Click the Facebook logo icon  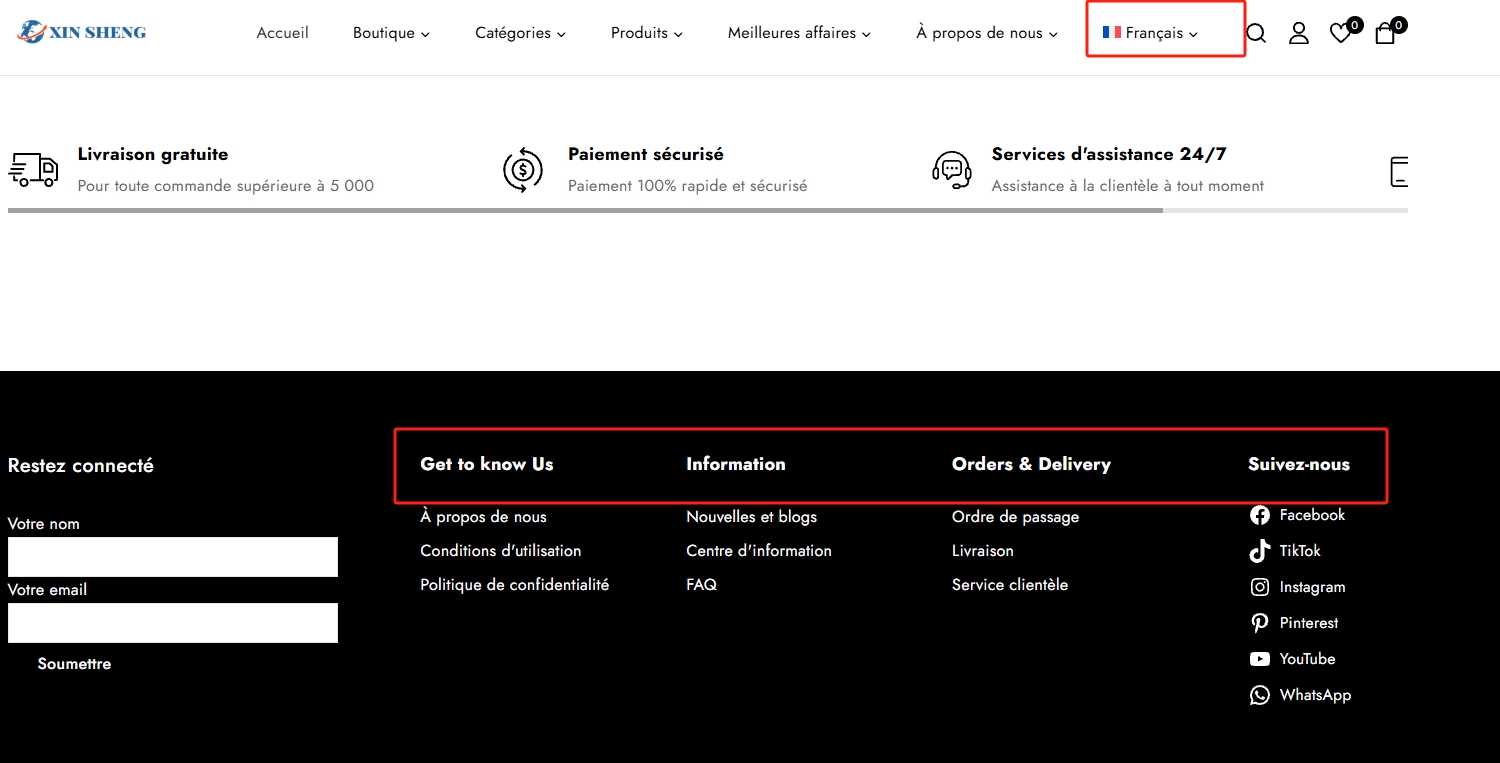[x=1260, y=515]
